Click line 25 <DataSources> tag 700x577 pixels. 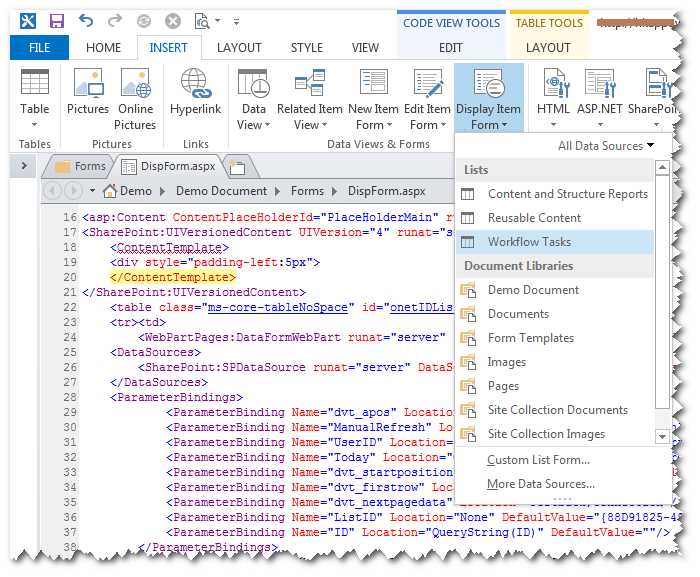click(155, 352)
